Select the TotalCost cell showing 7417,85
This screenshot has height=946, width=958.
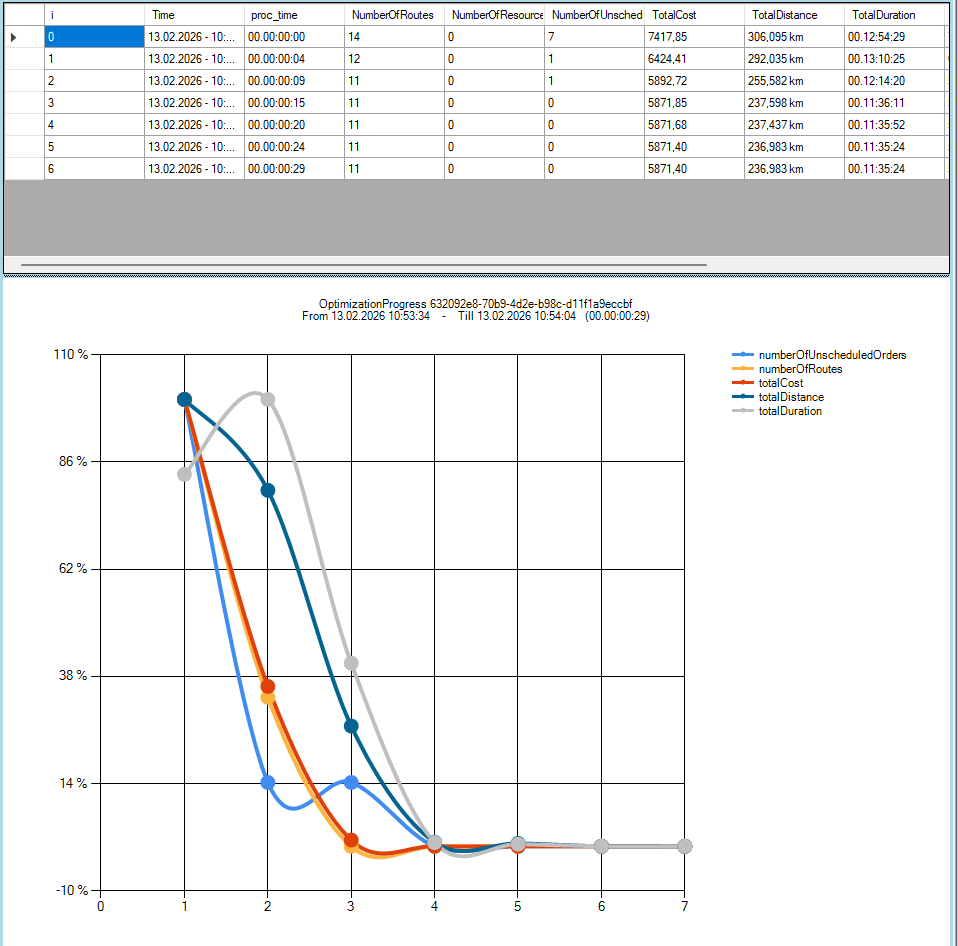(693, 37)
